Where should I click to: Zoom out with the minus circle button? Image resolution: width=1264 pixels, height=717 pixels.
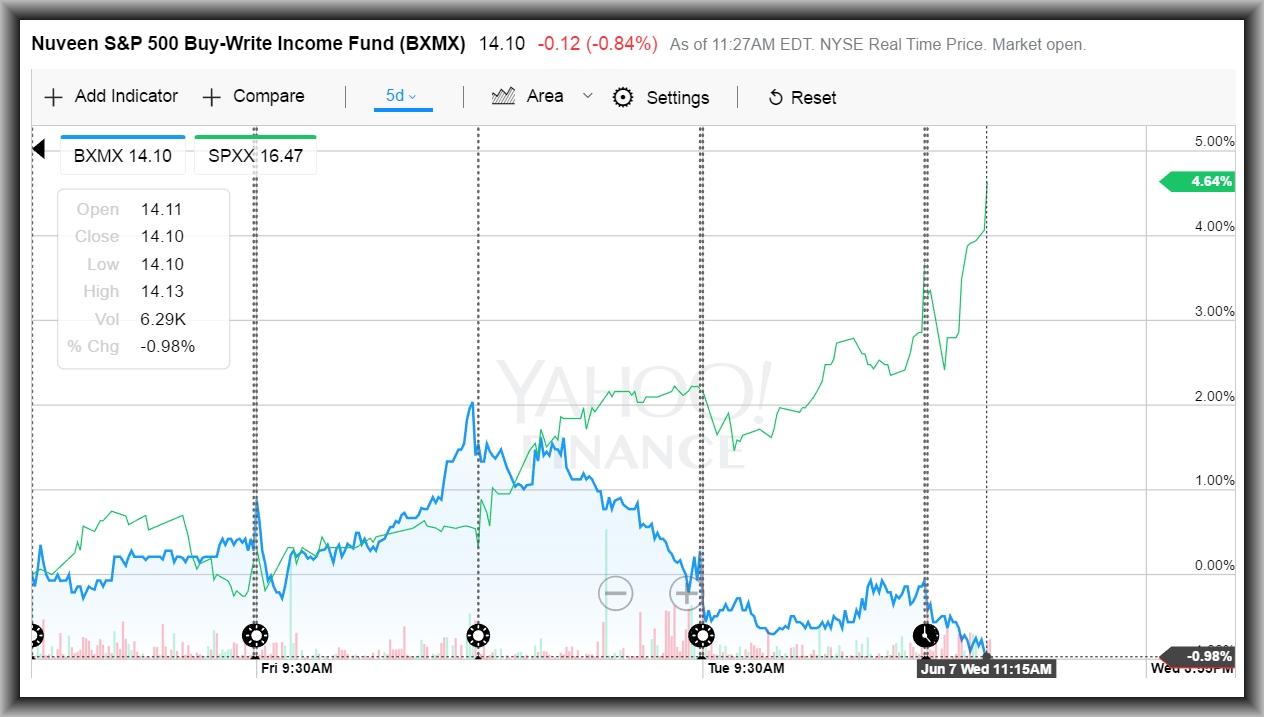(x=616, y=593)
